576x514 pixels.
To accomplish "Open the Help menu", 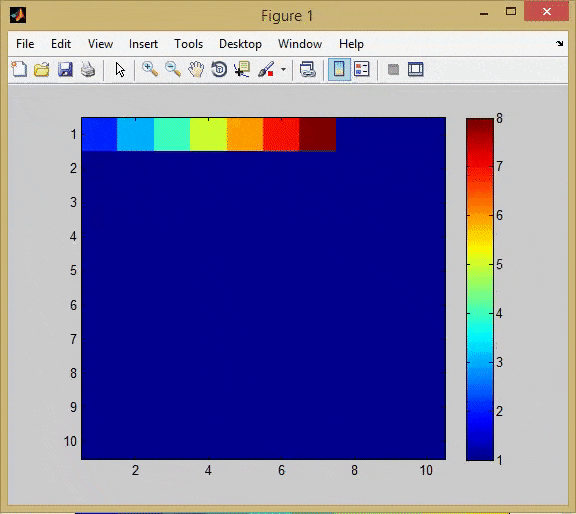I will [x=351, y=44].
